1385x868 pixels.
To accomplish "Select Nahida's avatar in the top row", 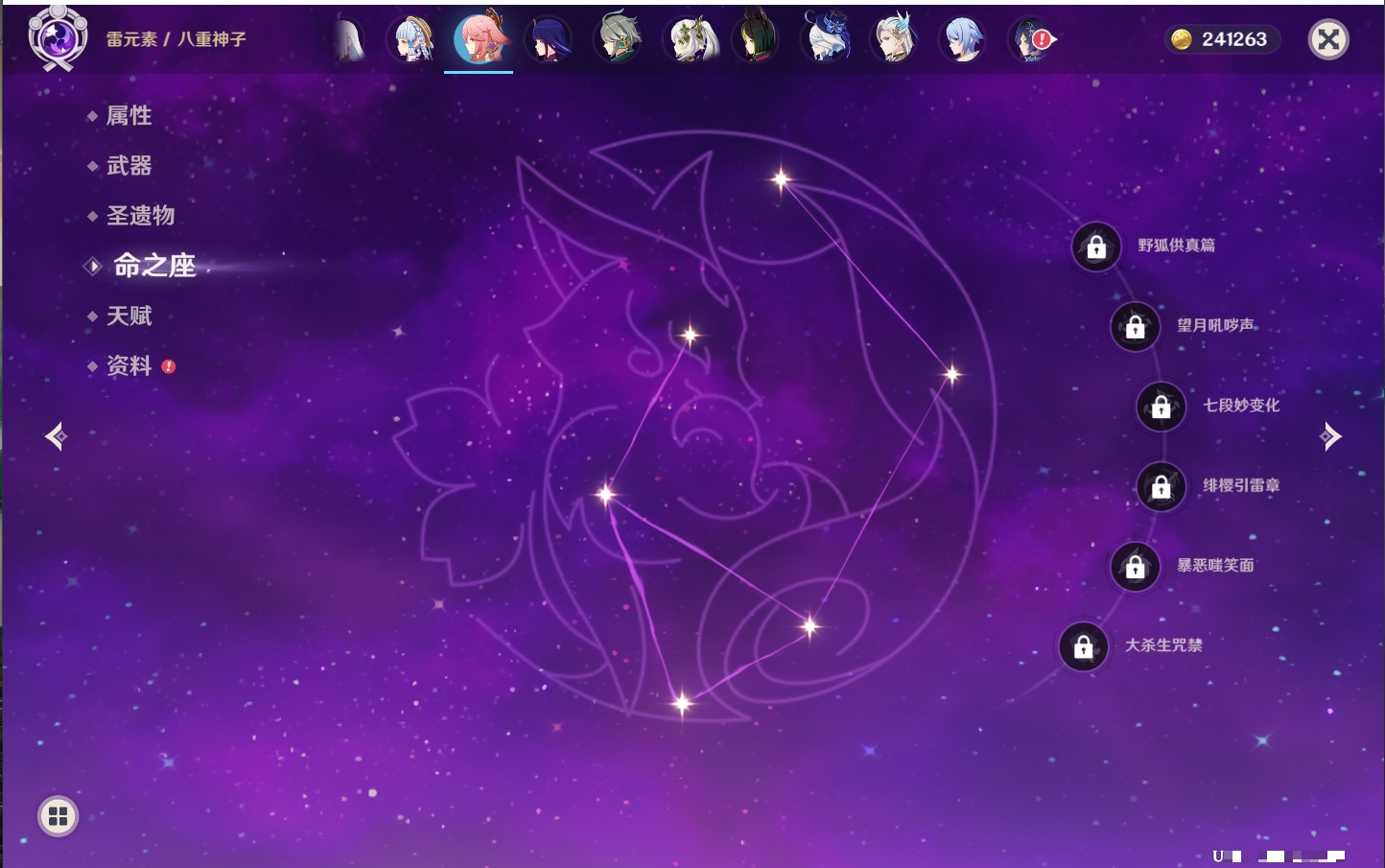I will pyautogui.click(x=689, y=40).
